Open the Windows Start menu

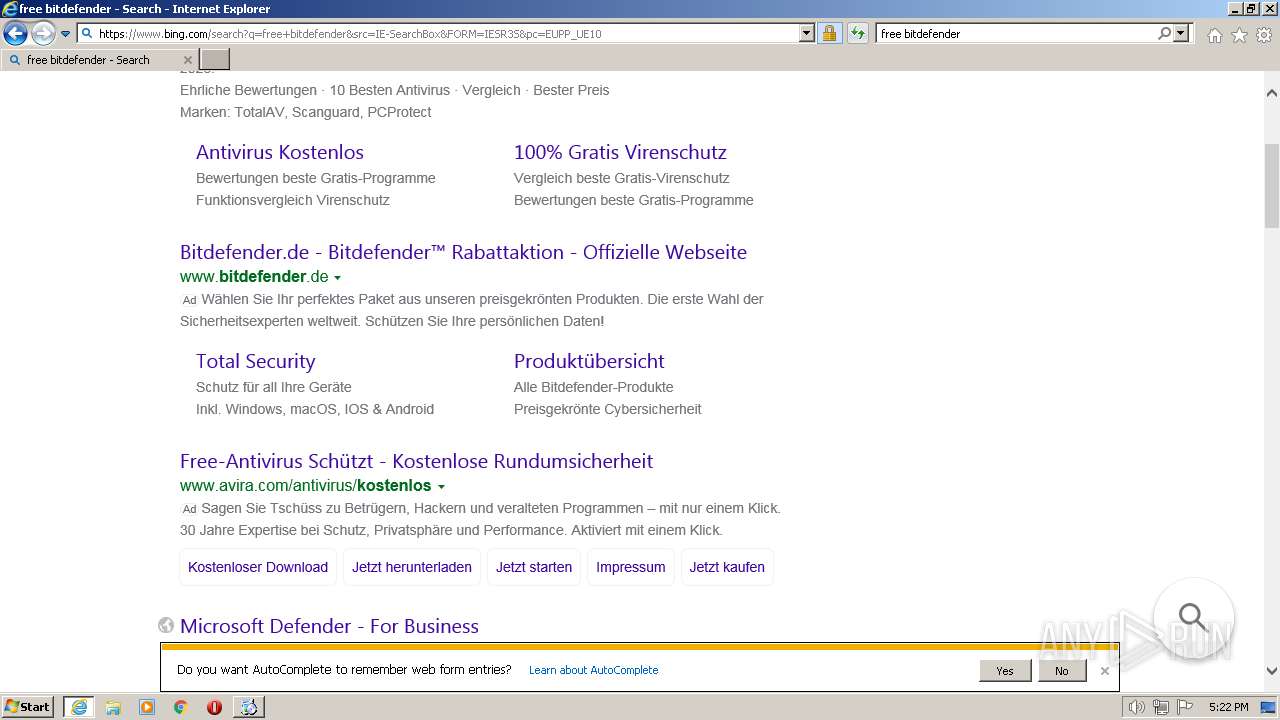point(28,706)
